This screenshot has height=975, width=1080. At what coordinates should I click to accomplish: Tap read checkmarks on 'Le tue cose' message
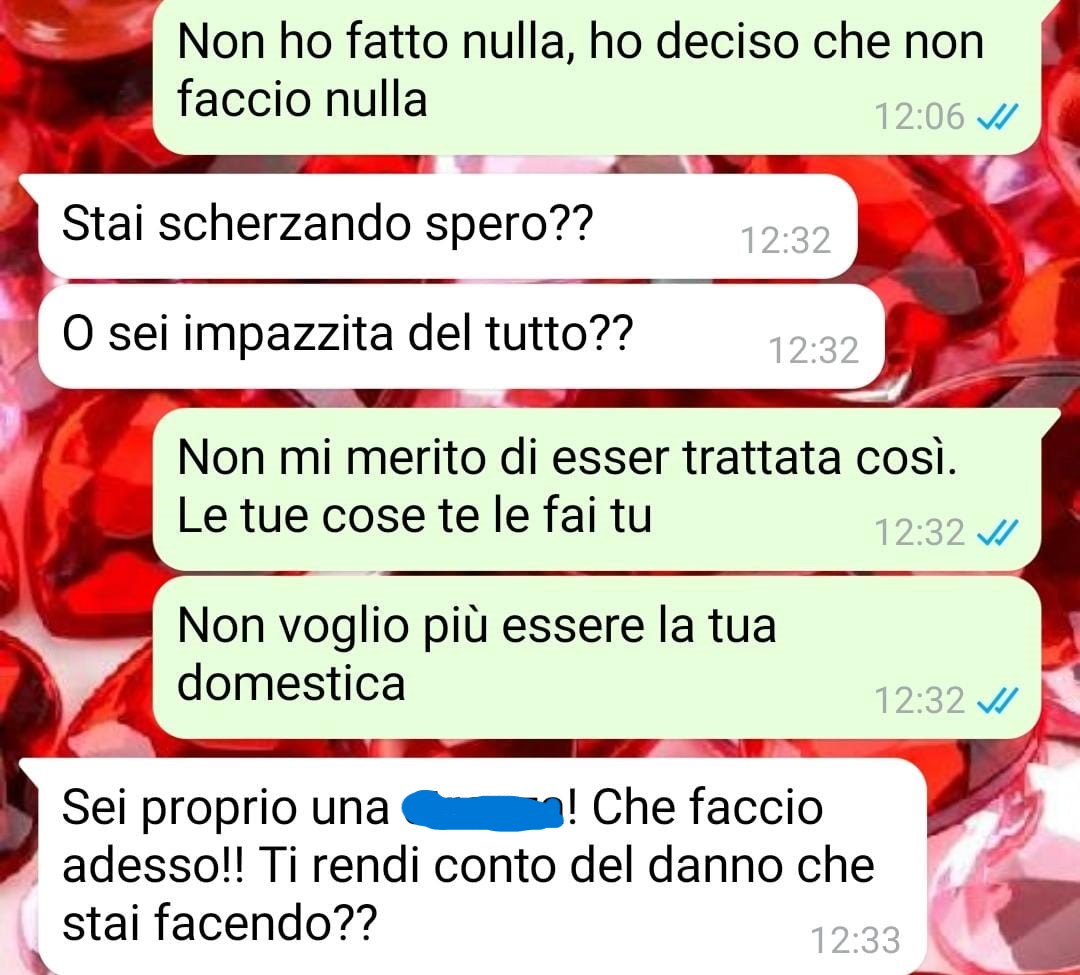tap(997, 532)
